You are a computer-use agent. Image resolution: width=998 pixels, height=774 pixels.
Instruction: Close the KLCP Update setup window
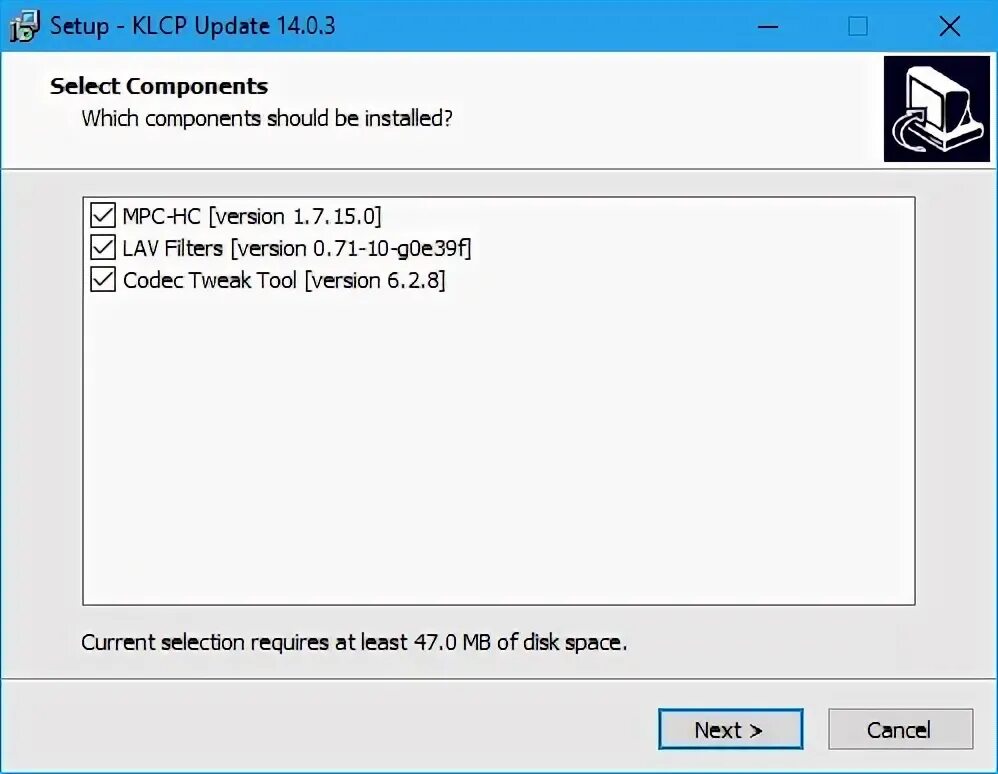[949, 27]
